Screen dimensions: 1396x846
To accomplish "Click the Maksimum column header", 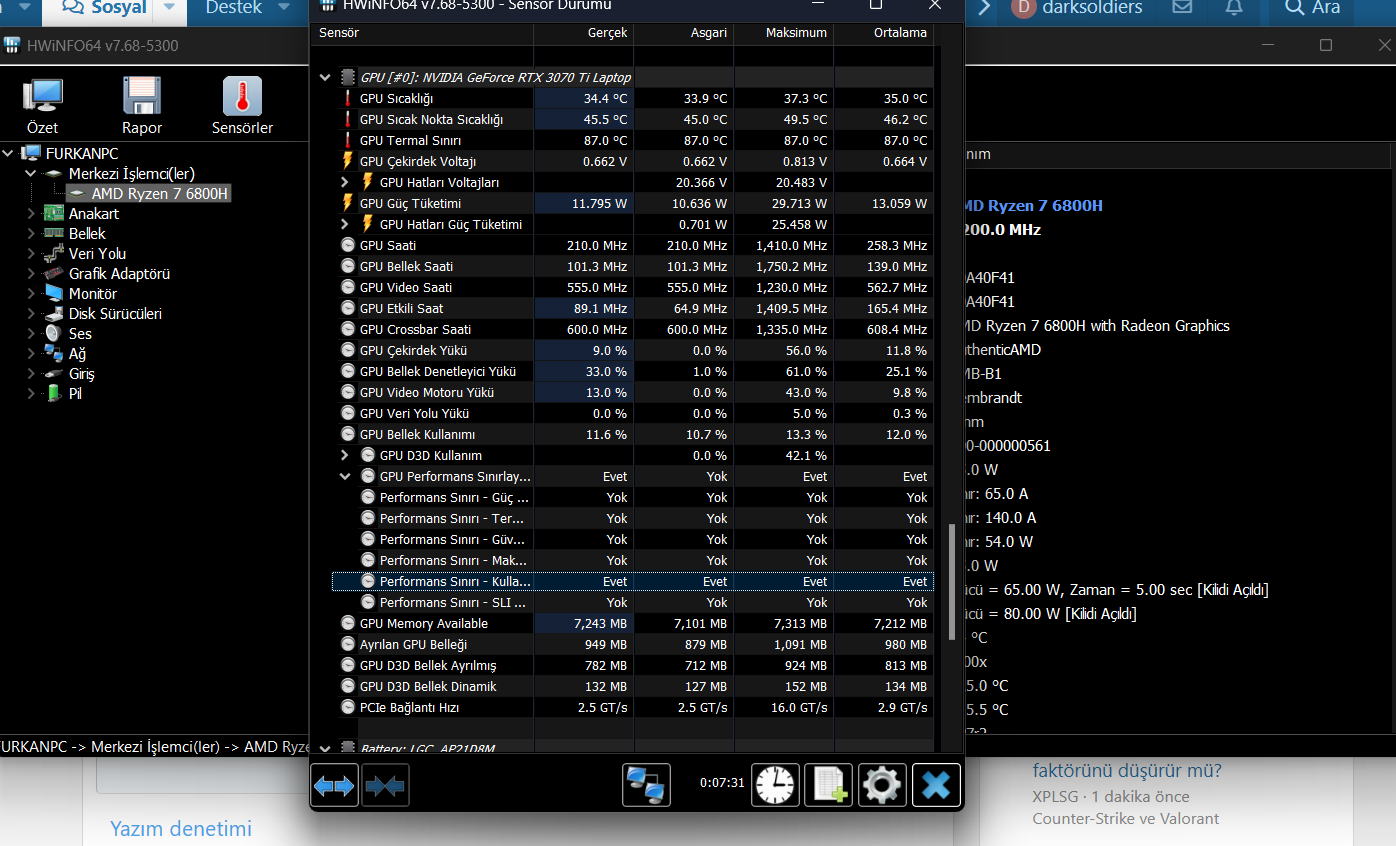I will (784, 33).
